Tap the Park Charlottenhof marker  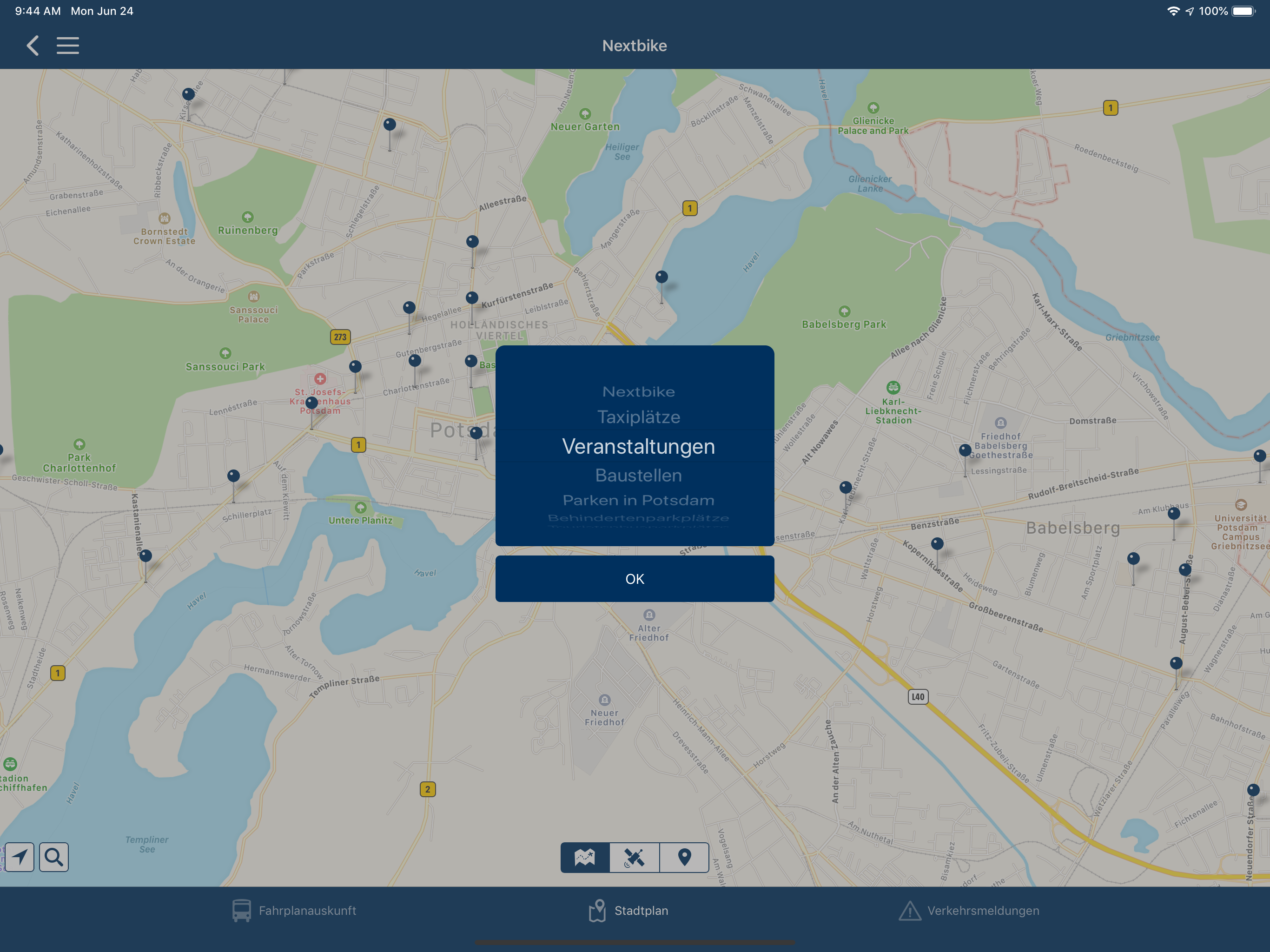click(79, 444)
